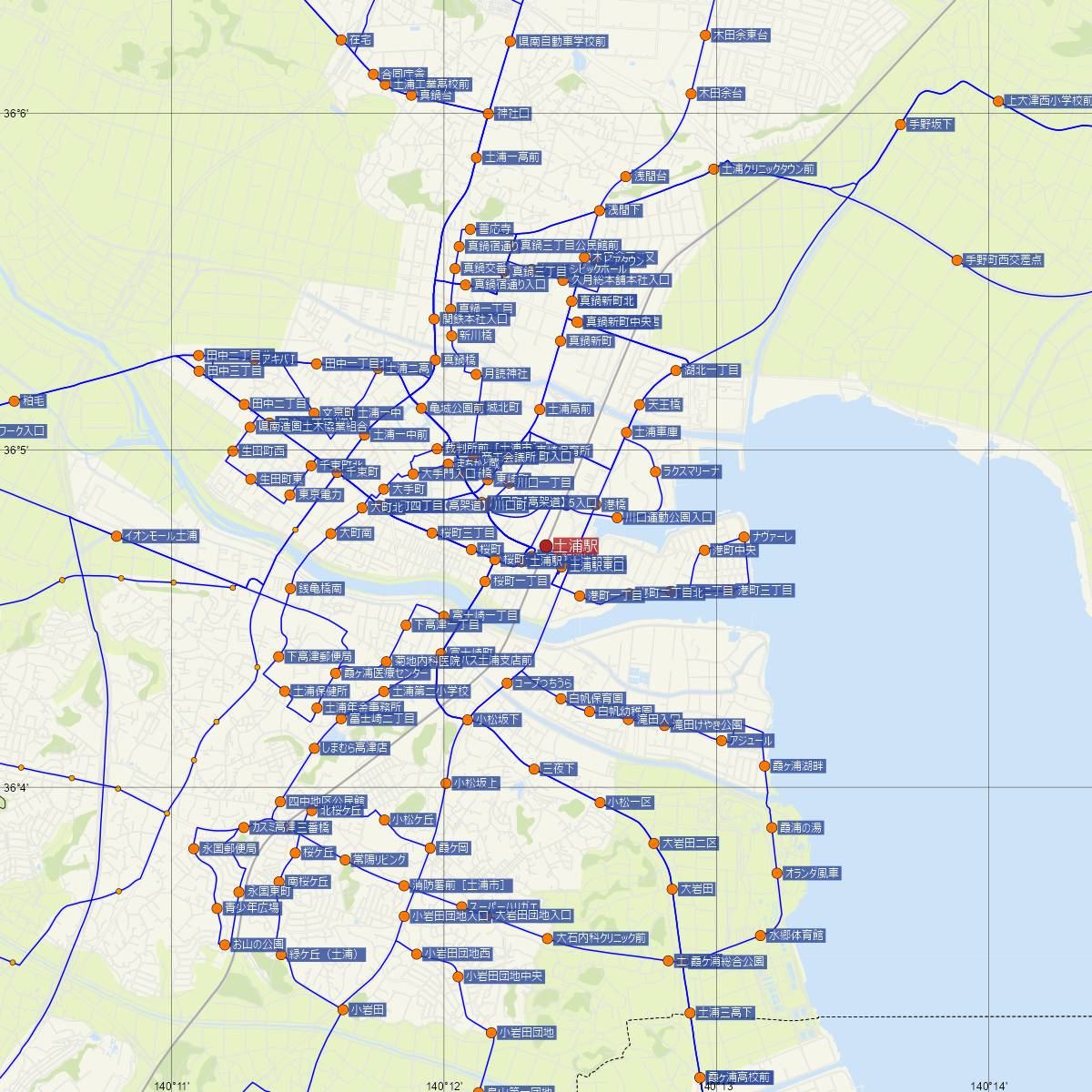The image size is (1092, 1092).
Task: Click the 土浦クリニックタウン前 label
Action: pos(769,169)
